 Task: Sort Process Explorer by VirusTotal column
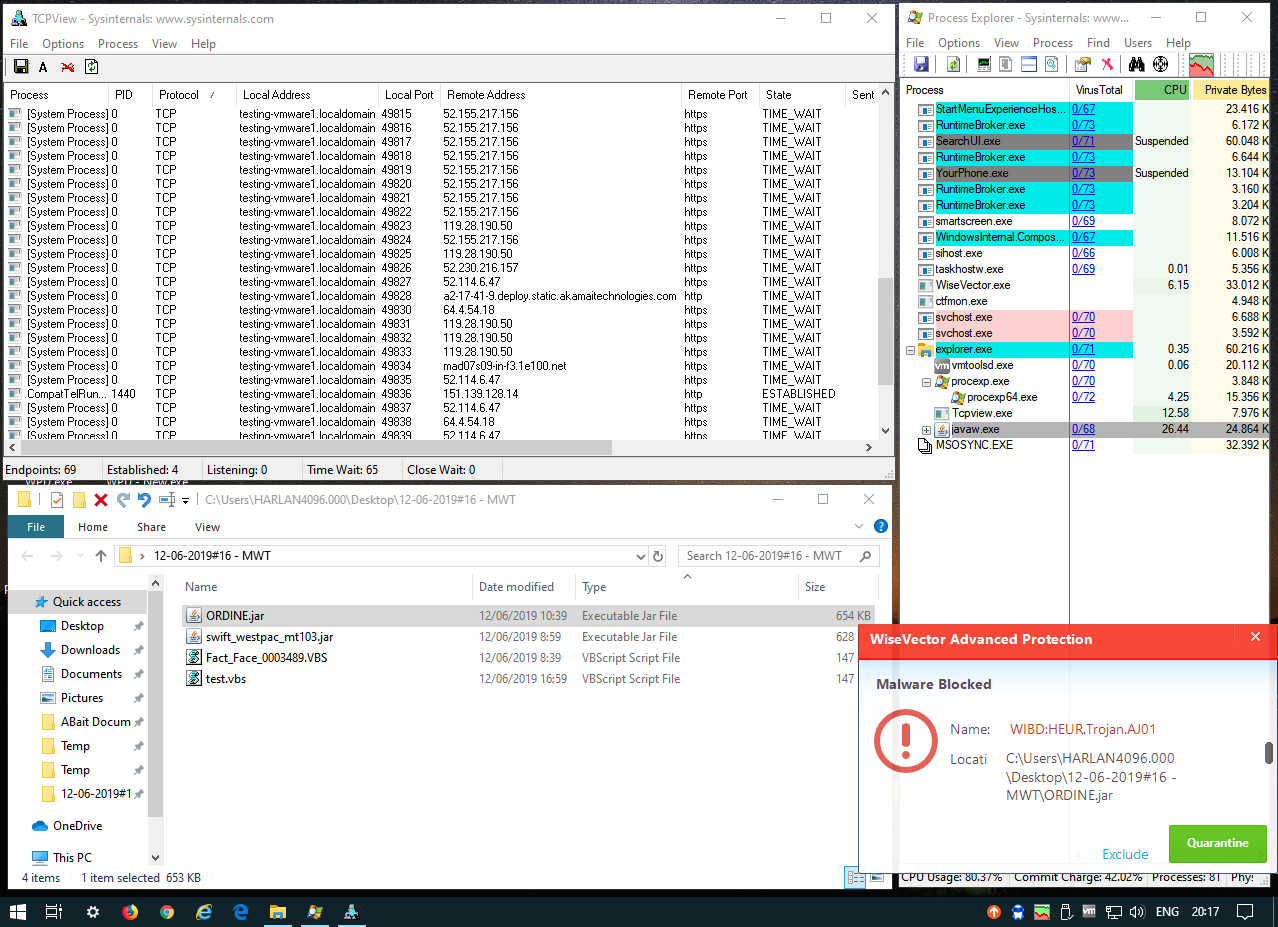pyautogui.click(x=1102, y=90)
